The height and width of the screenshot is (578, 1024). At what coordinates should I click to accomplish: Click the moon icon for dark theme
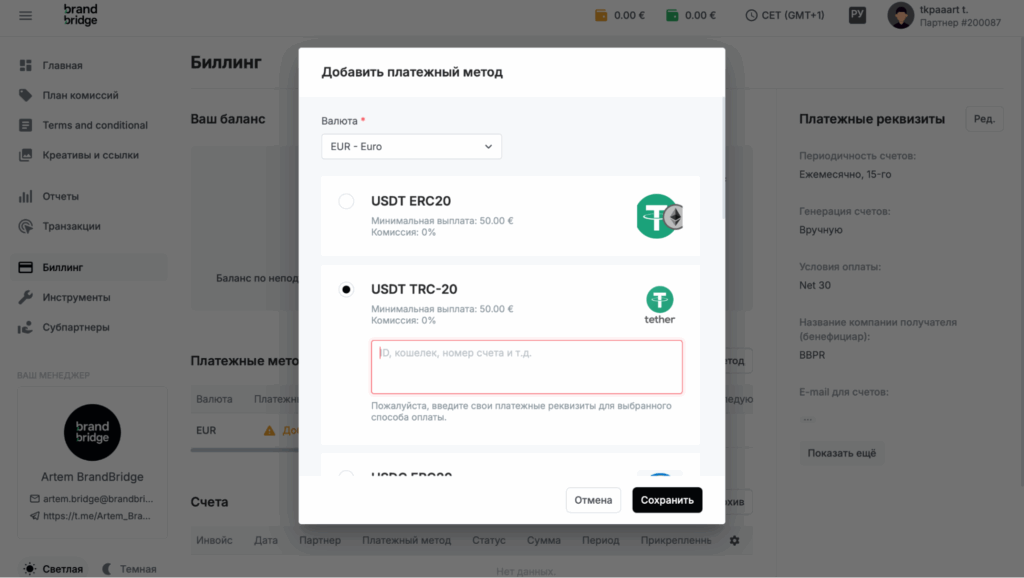[x=107, y=569]
